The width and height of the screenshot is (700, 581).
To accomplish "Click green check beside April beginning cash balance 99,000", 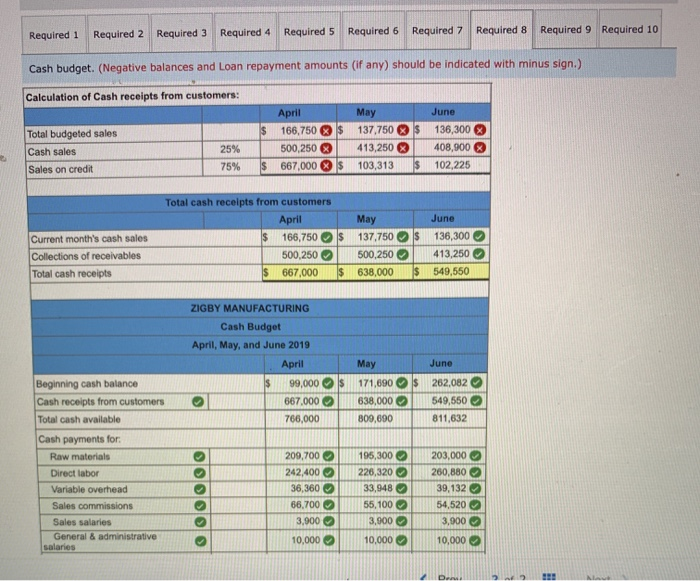I will click(x=328, y=384).
